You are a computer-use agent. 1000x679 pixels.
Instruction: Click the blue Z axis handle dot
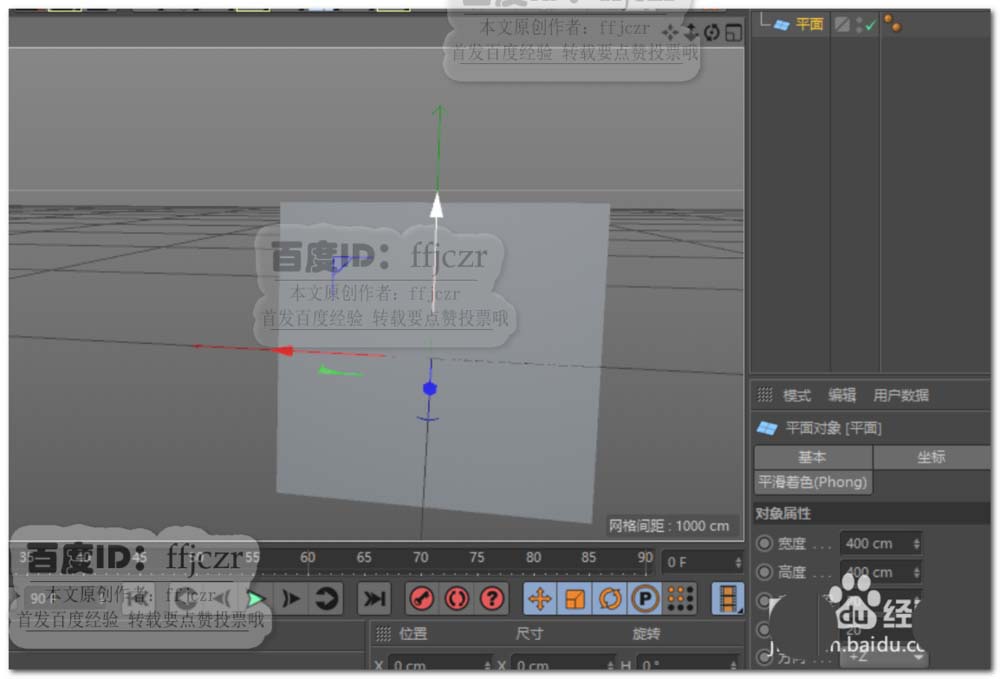[430, 388]
